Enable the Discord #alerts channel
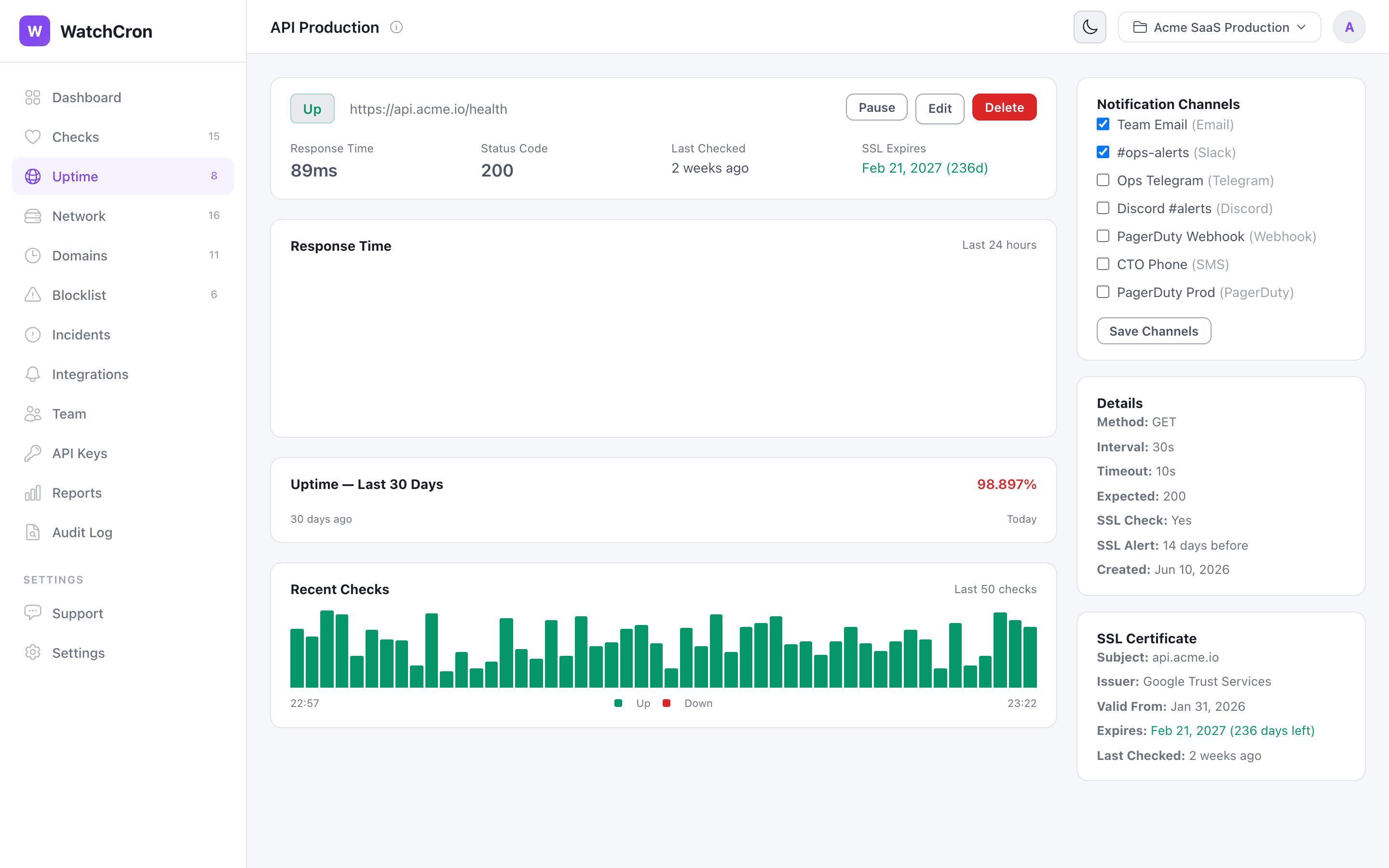Image resolution: width=1389 pixels, height=868 pixels. coord(1103,208)
